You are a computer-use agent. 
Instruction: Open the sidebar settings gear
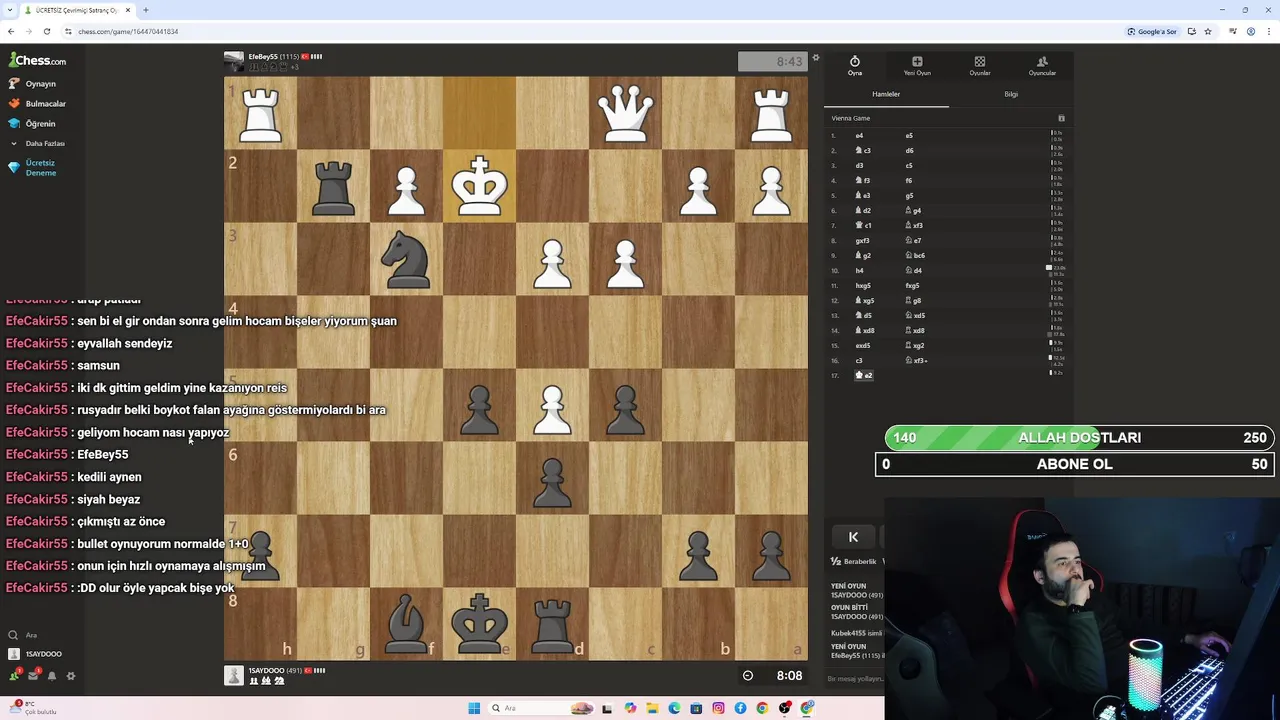(x=71, y=676)
